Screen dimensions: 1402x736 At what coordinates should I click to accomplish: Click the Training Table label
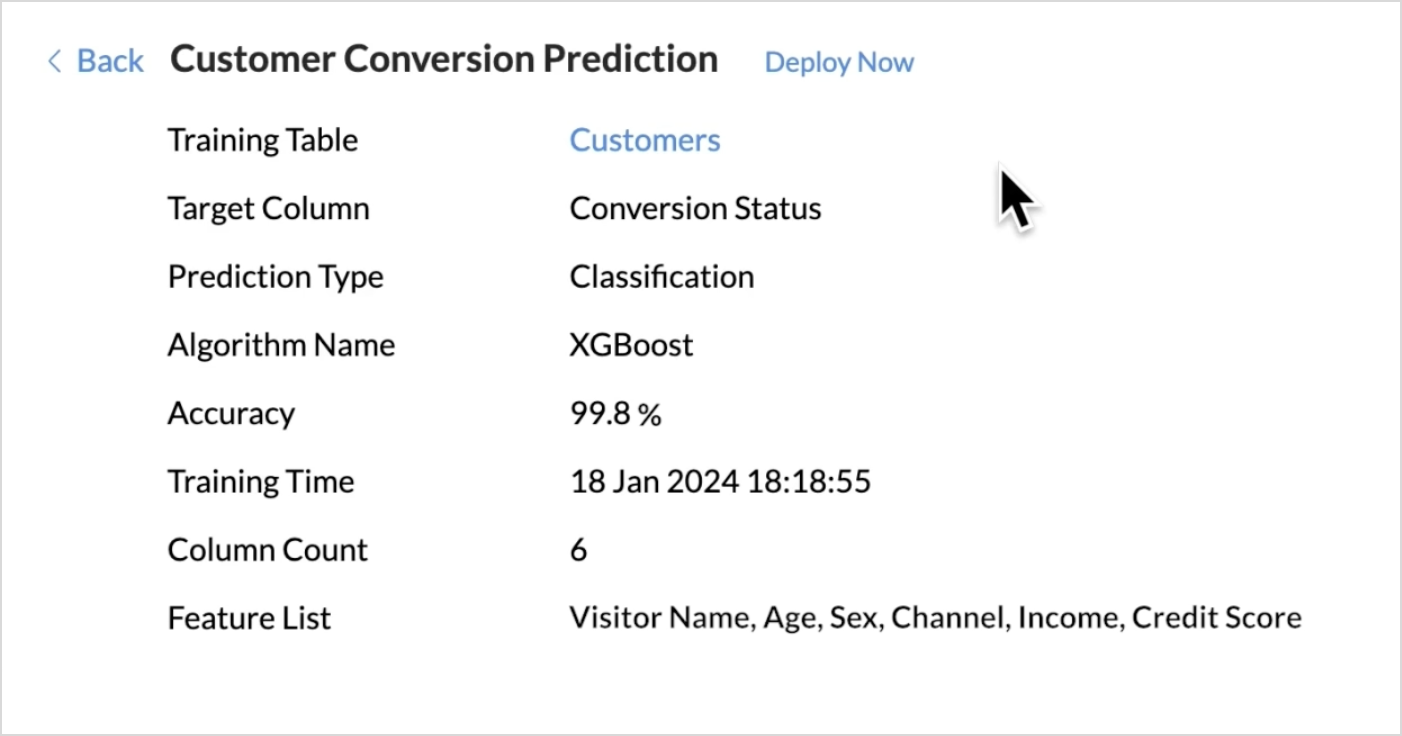pos(262,140)
